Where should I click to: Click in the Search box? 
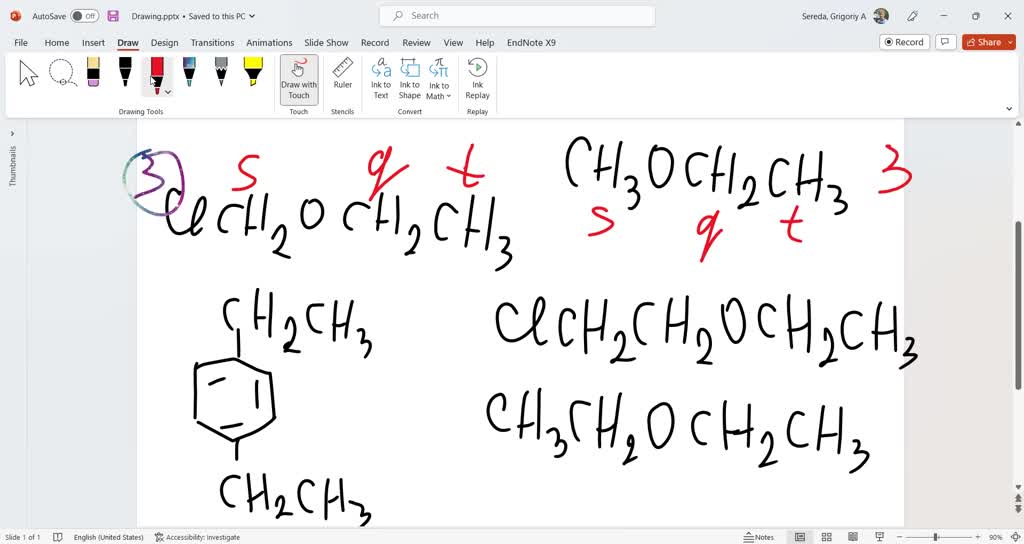[517, 16]
